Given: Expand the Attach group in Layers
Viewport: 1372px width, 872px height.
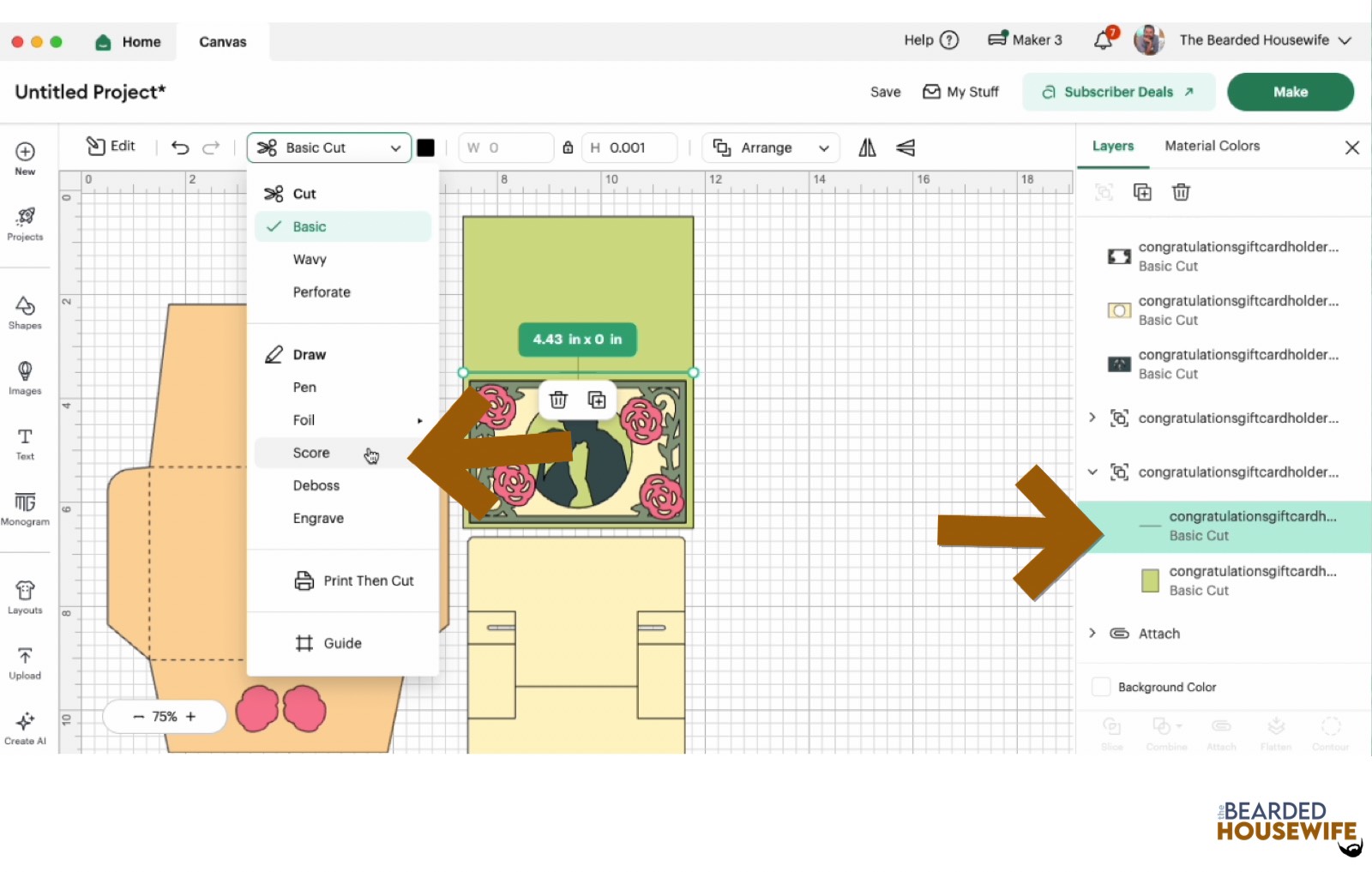Looking at the screenshot, I should click(1092, 633).
